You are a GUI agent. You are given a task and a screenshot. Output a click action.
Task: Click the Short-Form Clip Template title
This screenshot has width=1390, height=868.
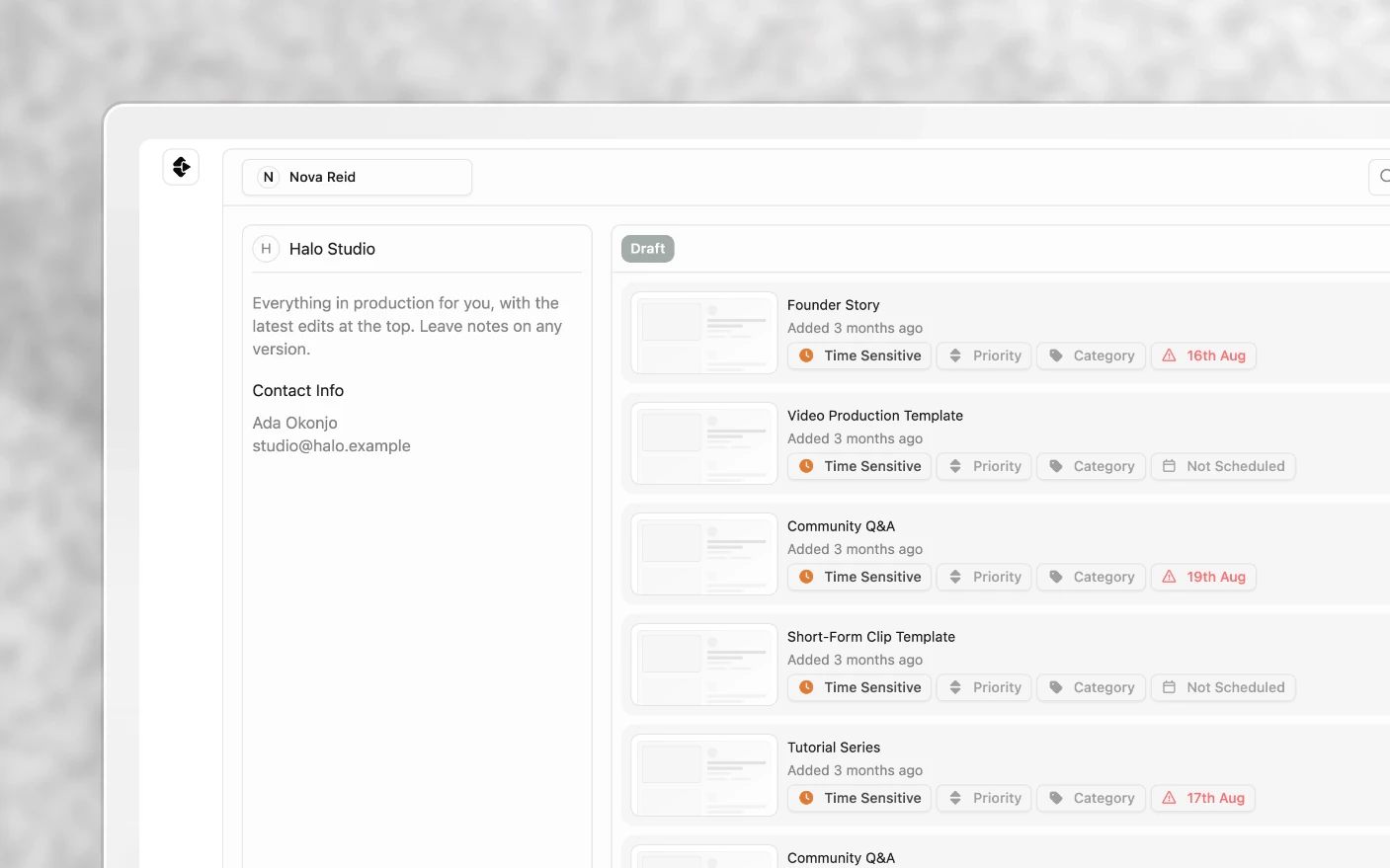(x=871, y=637)
